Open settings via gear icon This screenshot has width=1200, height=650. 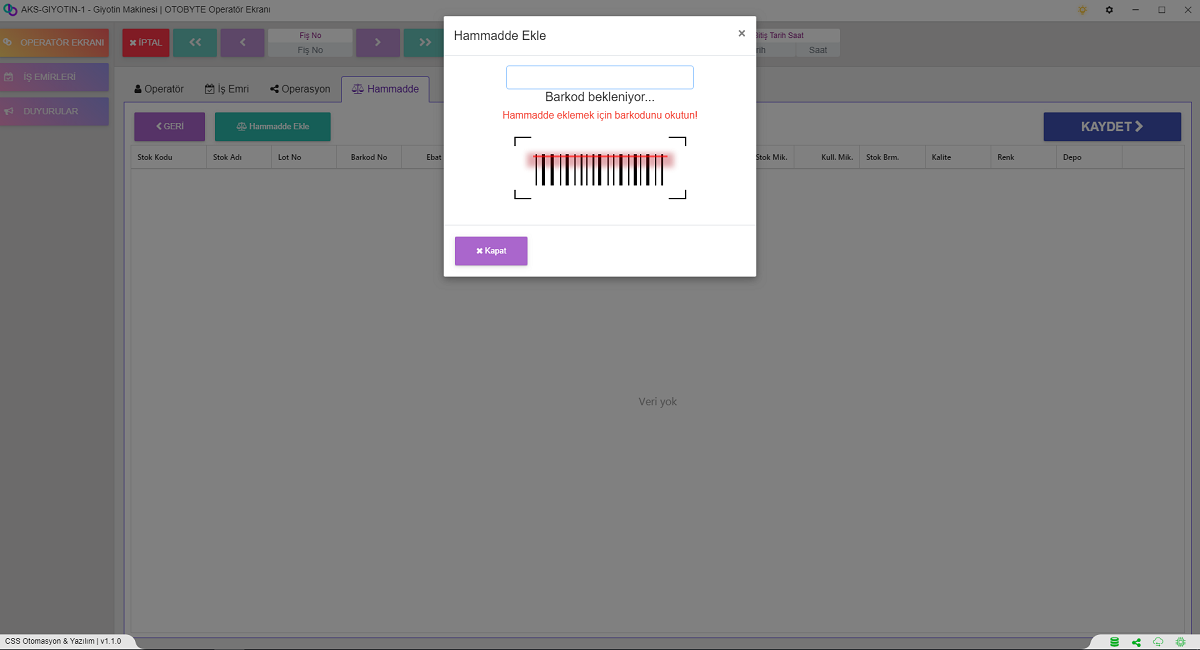tap(1109, 10)
